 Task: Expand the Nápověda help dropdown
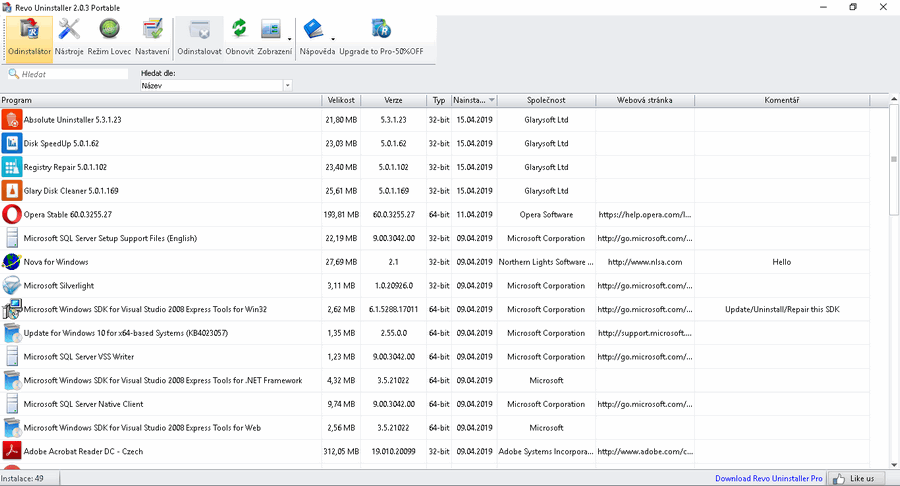pyautogui.click(x=332, y=40)
